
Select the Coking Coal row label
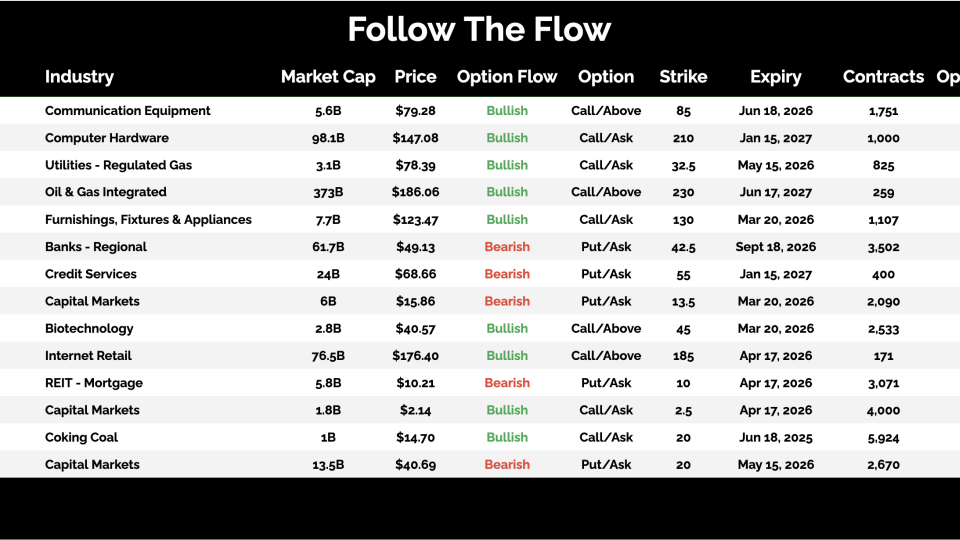point(81,437)
